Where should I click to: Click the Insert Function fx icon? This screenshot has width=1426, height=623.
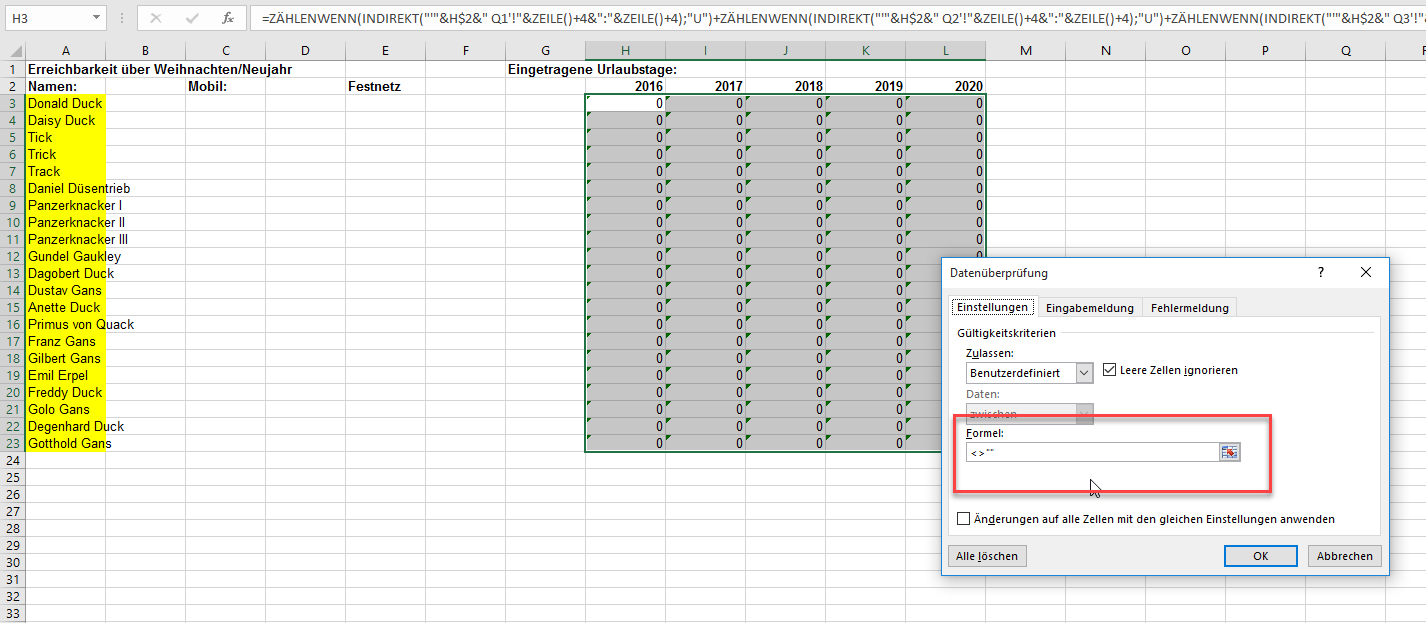[x=227, y=18]
